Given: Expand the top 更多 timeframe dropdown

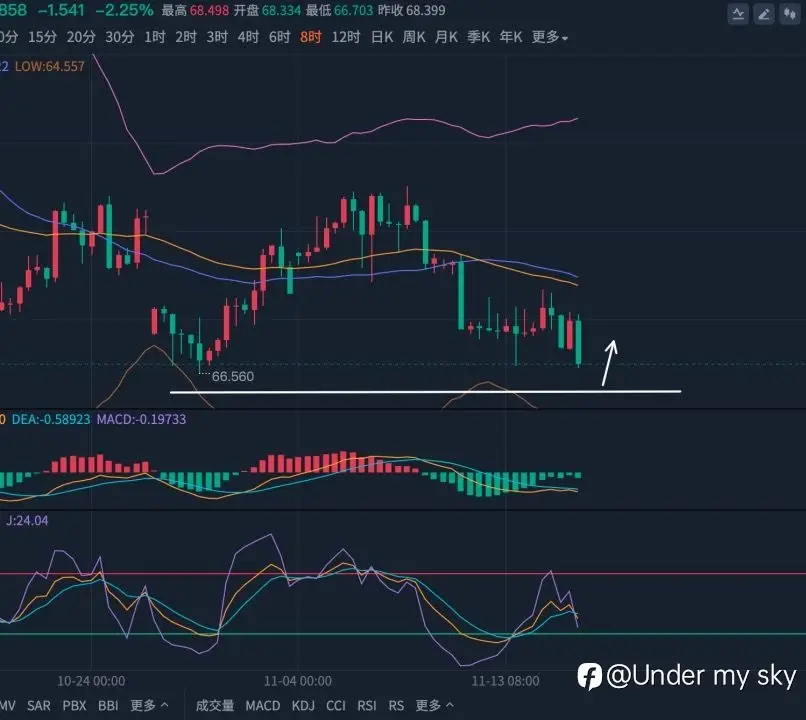Looking at the screenshot, I should 549,37.
